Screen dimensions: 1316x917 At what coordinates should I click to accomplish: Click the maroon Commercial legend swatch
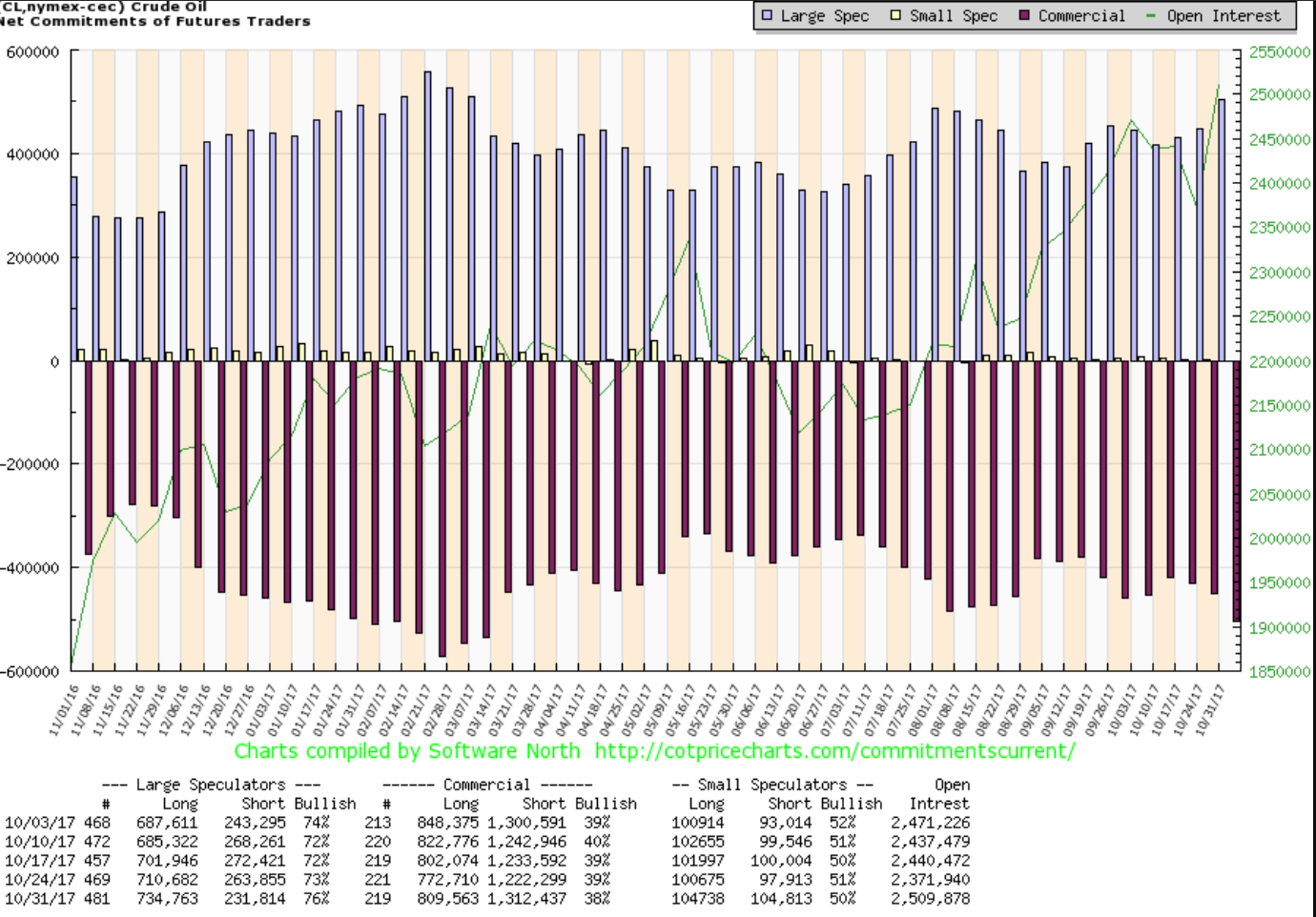[1024, 15]
